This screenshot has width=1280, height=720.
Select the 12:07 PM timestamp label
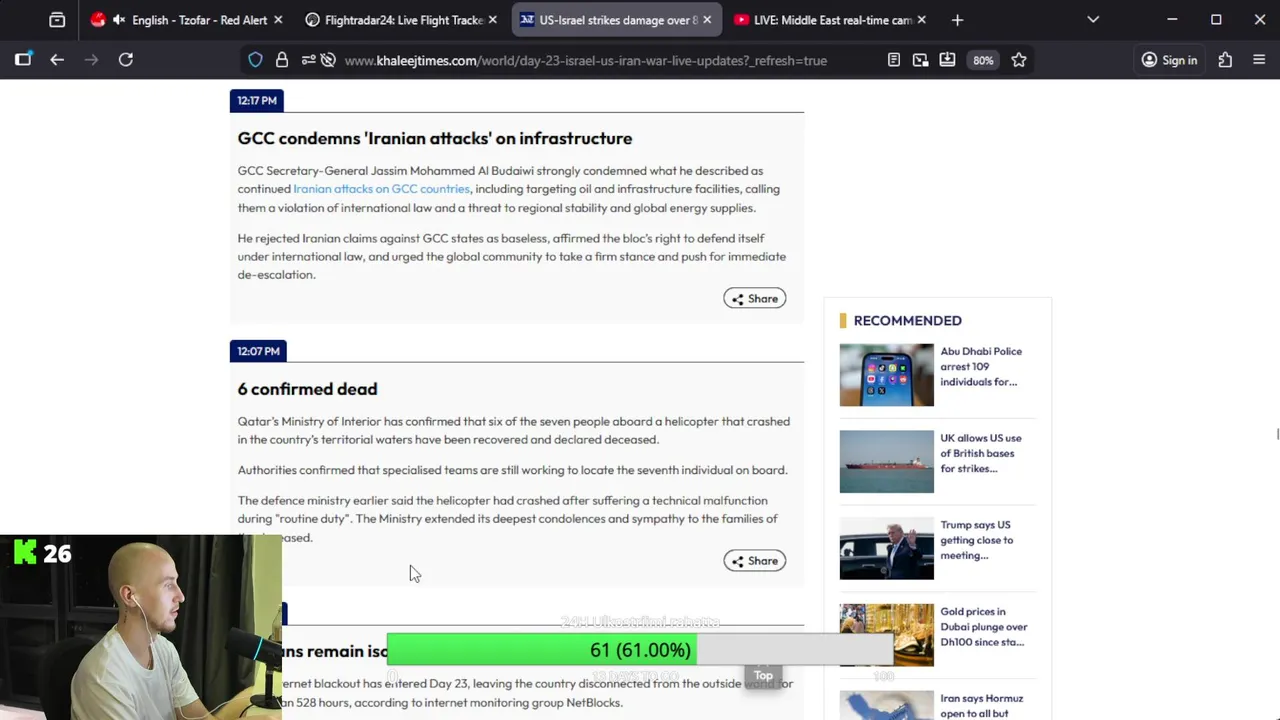tap(258, 351)
